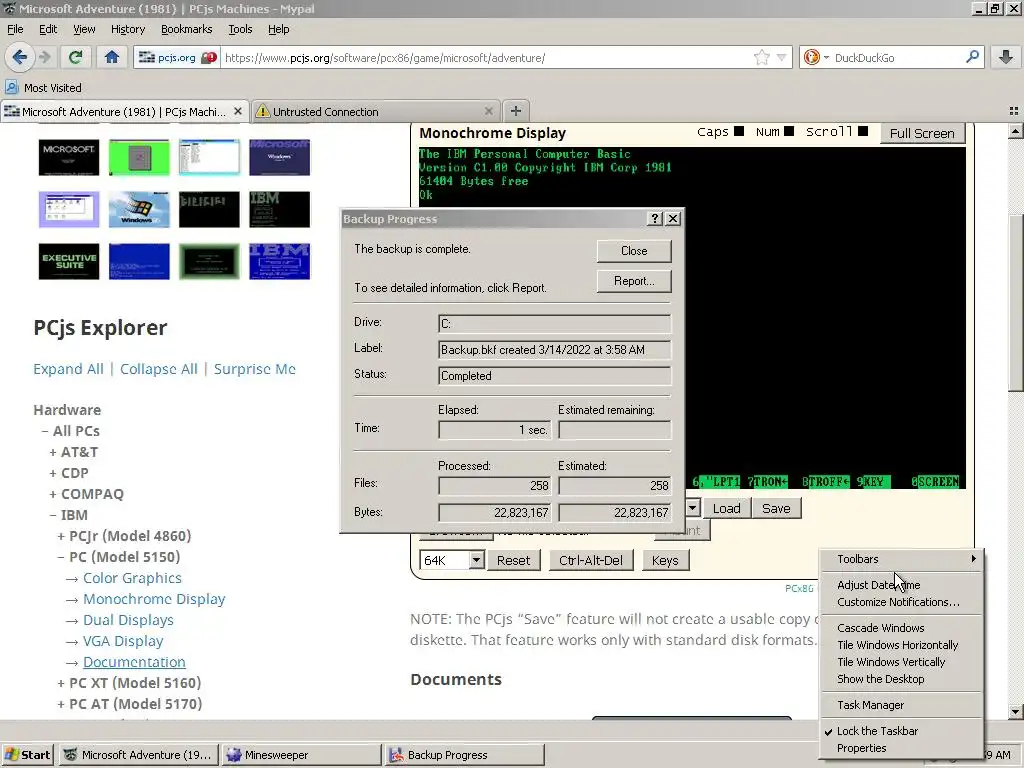Click the Save button

(x=776, y=508)
